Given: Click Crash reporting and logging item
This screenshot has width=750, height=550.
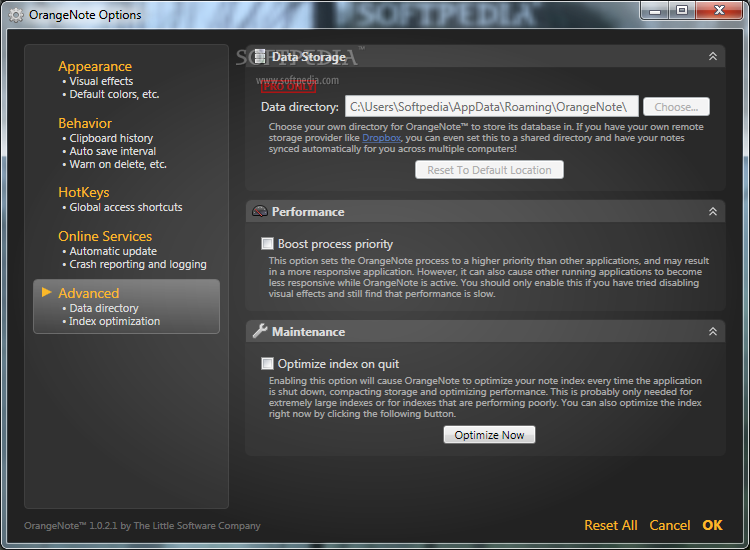Looking at the screenshot, I should [x=138, y=264].
